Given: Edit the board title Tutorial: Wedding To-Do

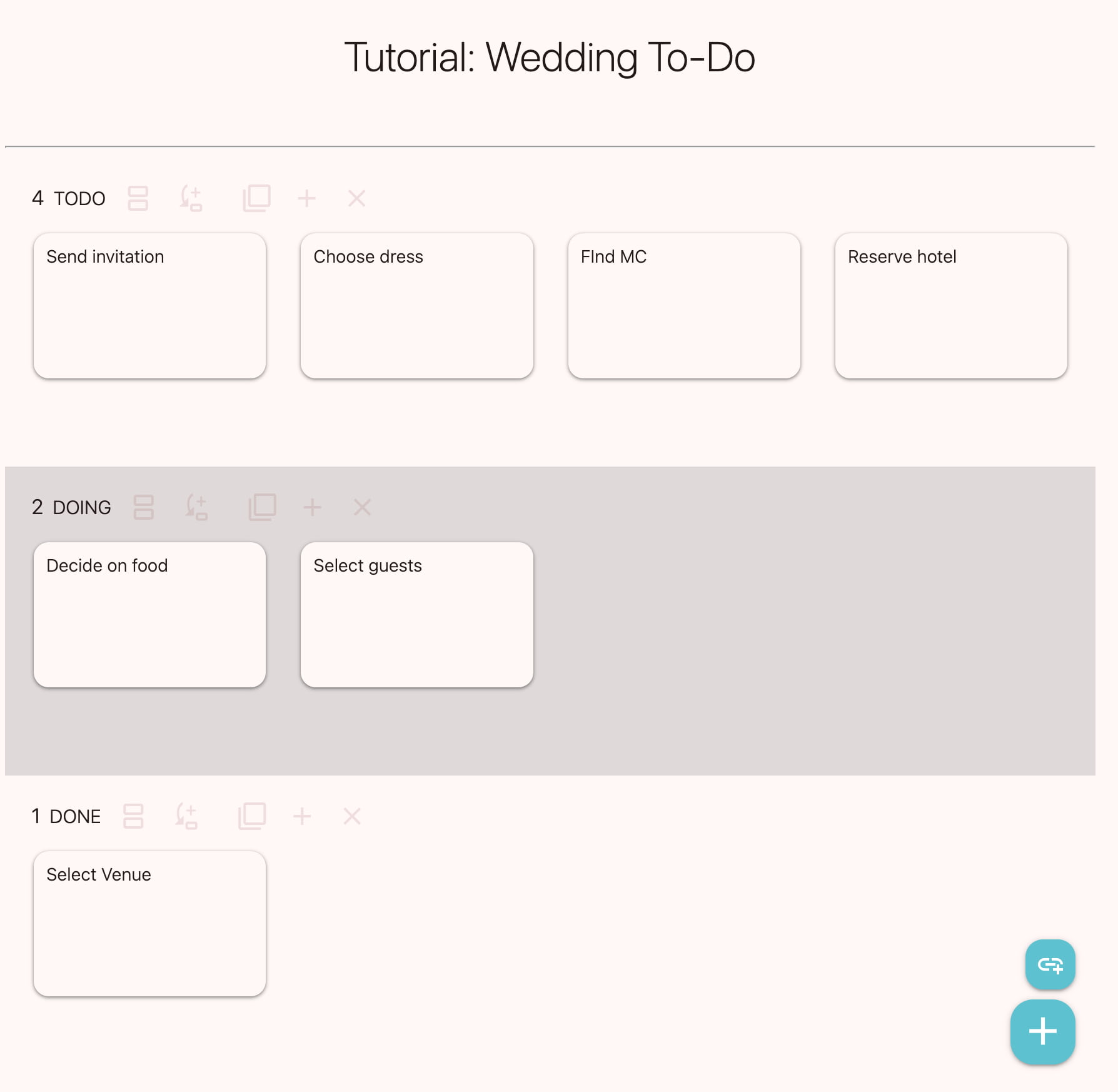Looking at the screenshot, I should [x=549, y=56].
